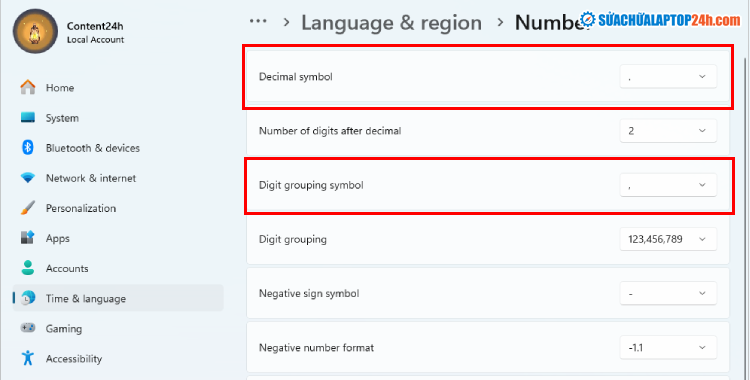750x380 pixels.
Task: Click the breadcrumb ellipsis button
Action: tap(258, 22)
